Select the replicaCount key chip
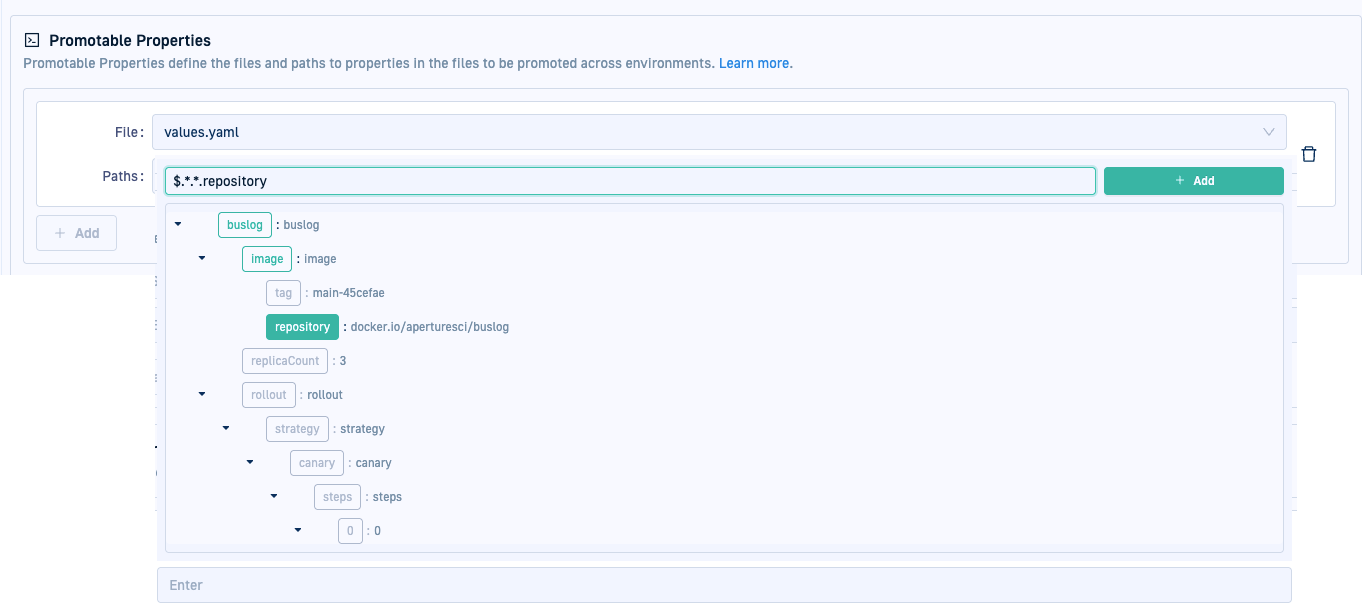Viewport: 1362px width, 609px height. pyautogui.click(x=285, y=361)
